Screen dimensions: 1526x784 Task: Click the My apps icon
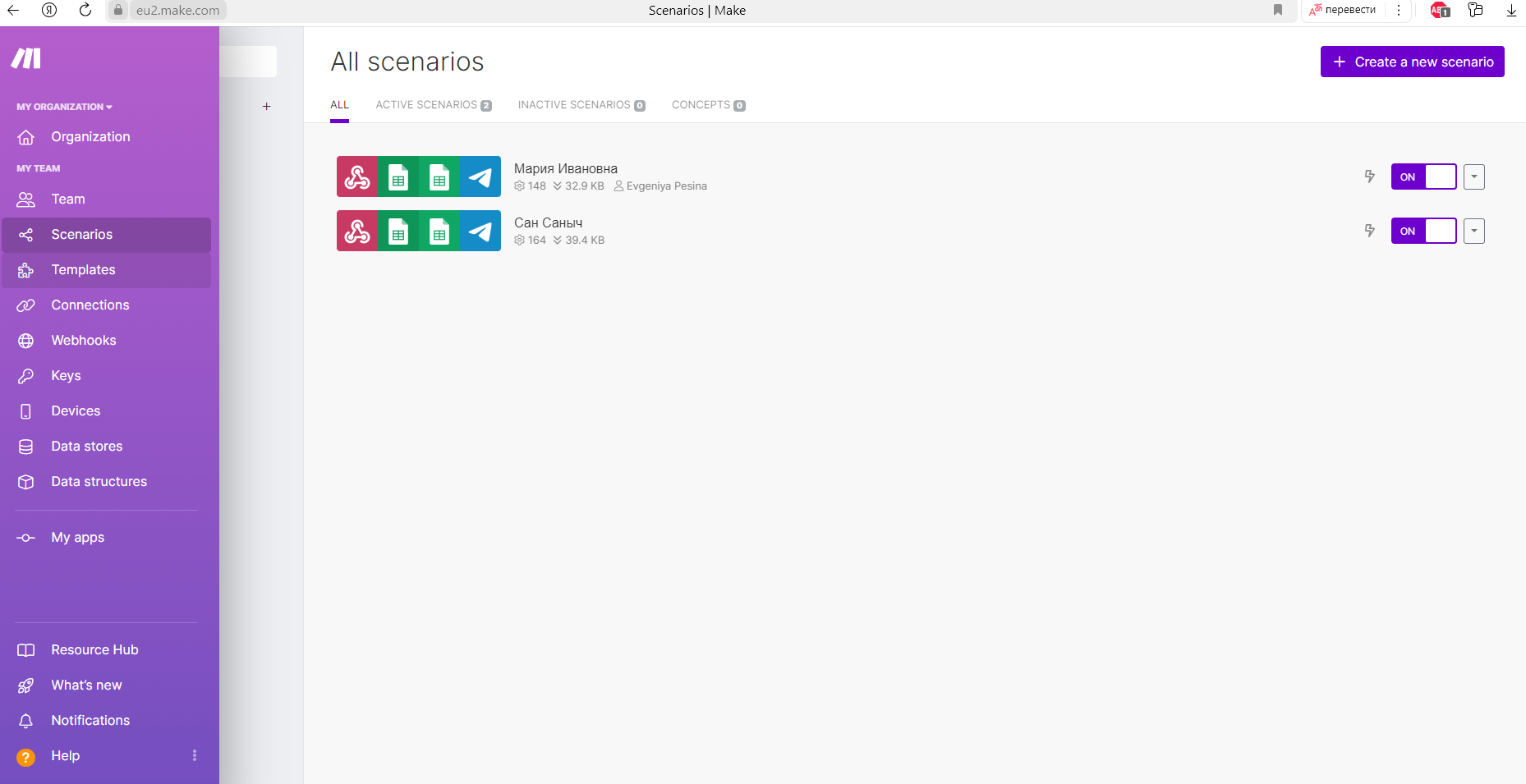coord(26,538)
